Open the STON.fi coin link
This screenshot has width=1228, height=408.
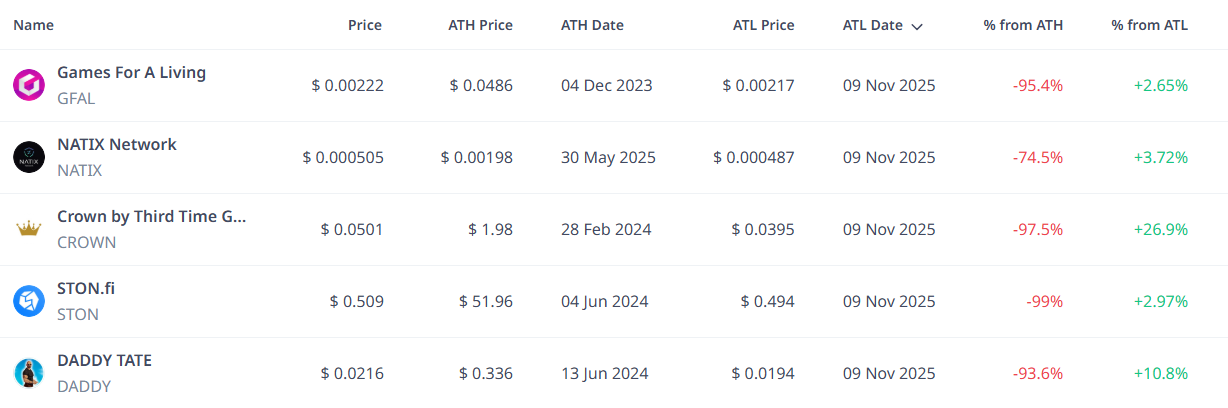pyautogui.click(x=86, y=288)
